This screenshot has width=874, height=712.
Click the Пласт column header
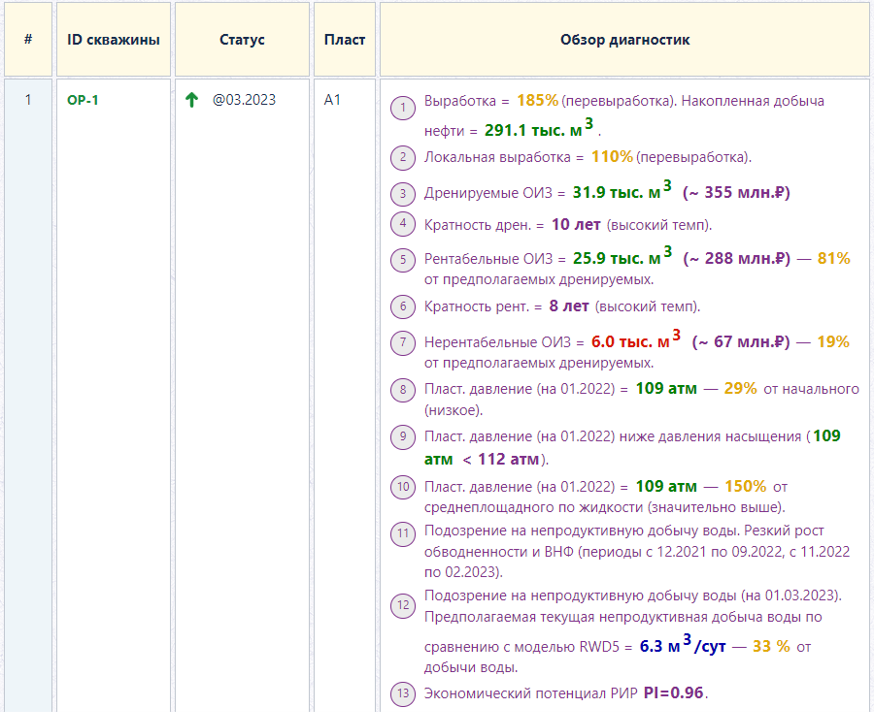(x=344, y=40)
